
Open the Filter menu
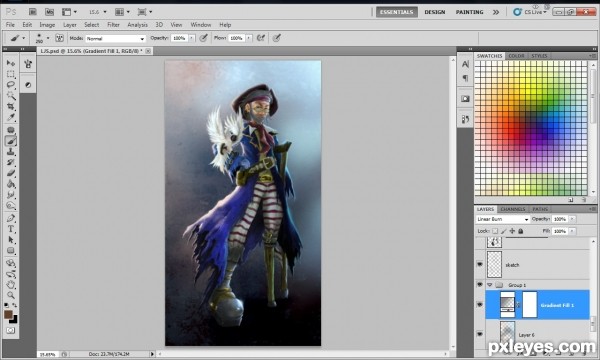pos(113,25)
